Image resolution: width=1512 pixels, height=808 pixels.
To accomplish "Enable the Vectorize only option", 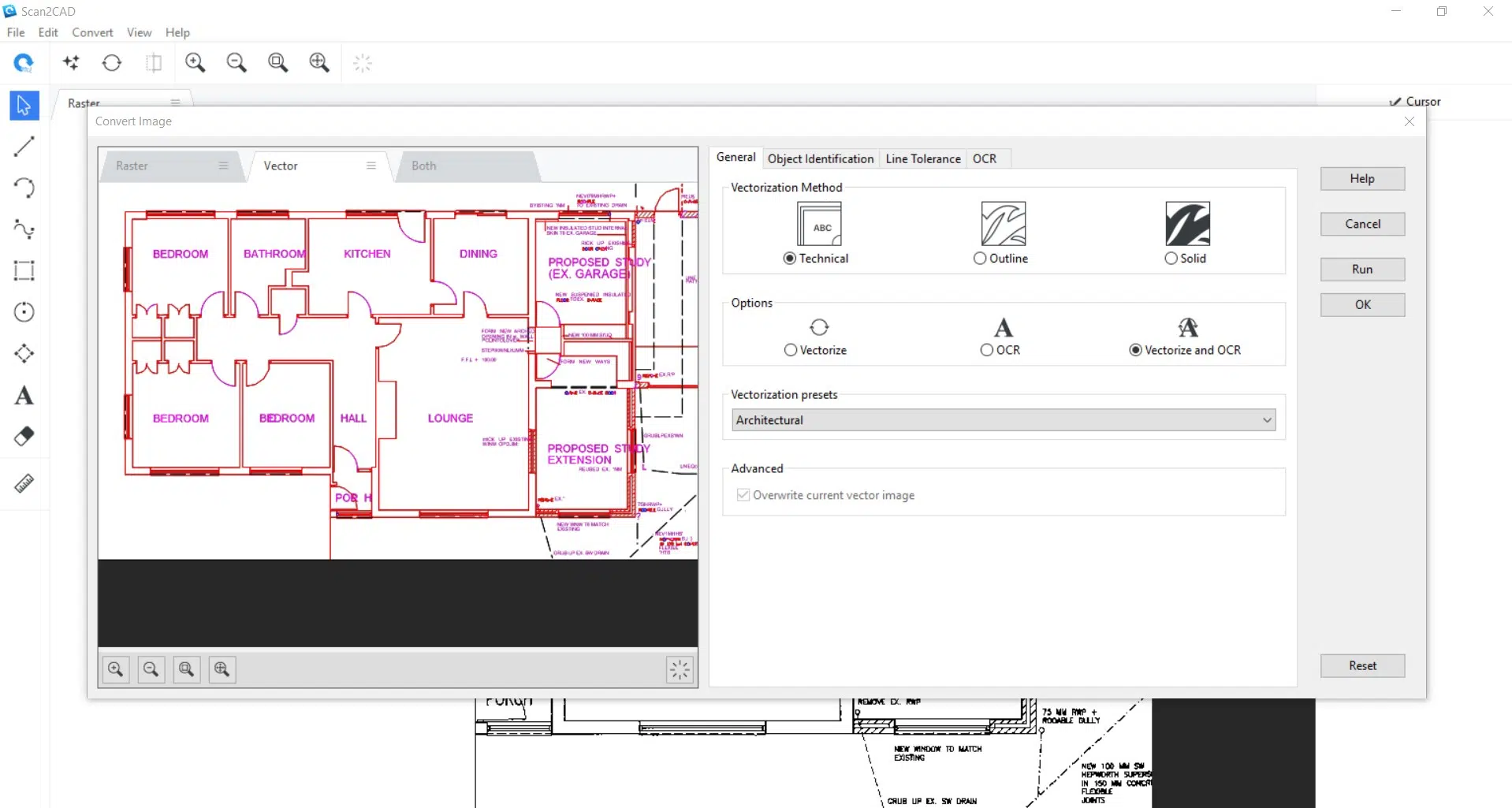I will click(791, 349).
